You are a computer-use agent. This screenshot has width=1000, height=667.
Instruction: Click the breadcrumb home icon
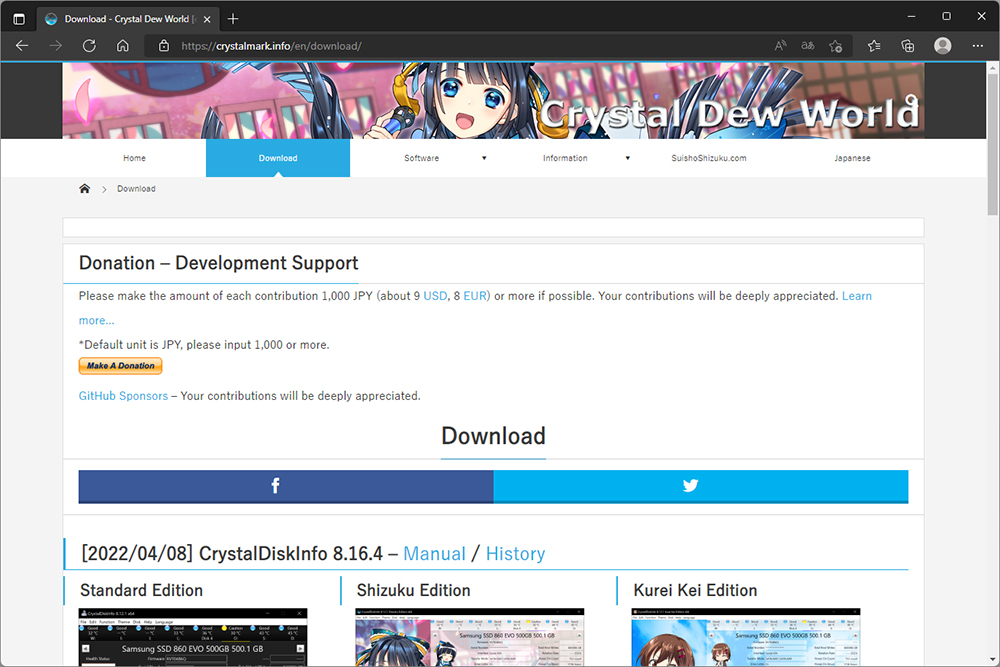pyautogui.click(x=84, y=189)
